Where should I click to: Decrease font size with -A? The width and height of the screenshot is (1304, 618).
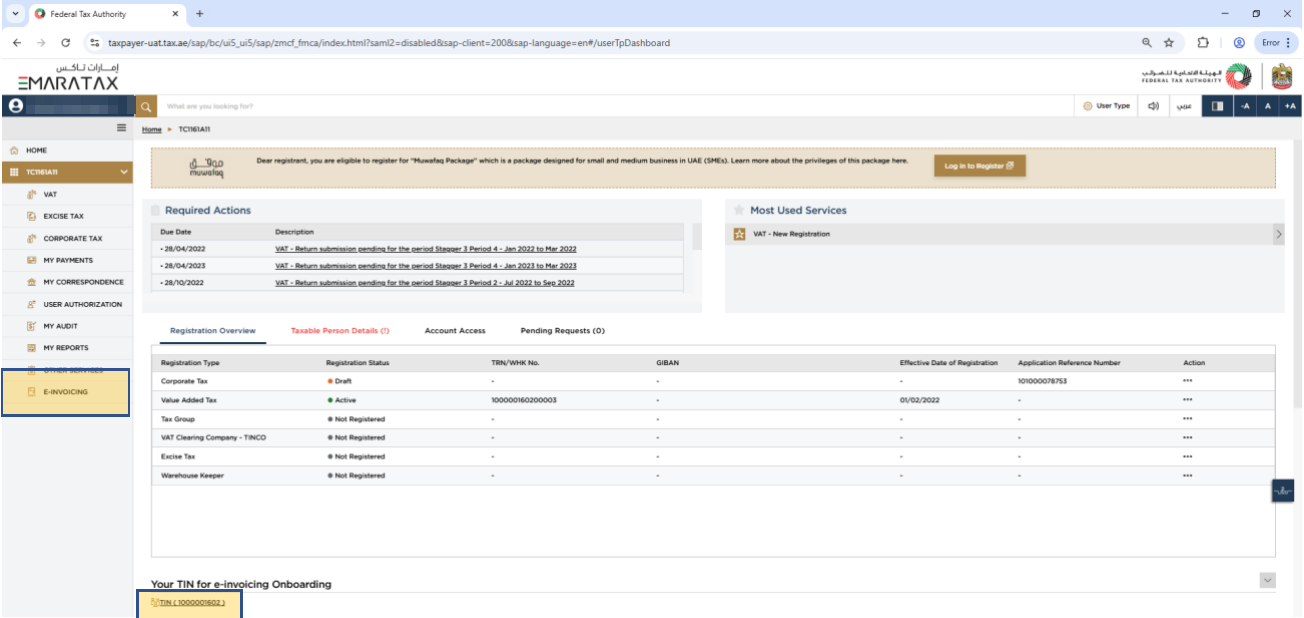[x=1244, y=105]
